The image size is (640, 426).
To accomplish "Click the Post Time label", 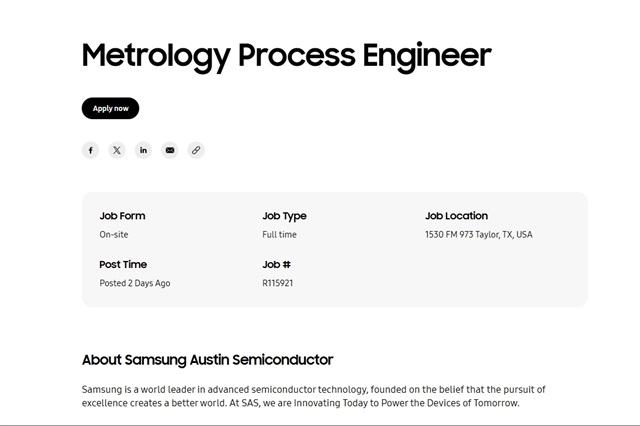I will click(123, 265).
